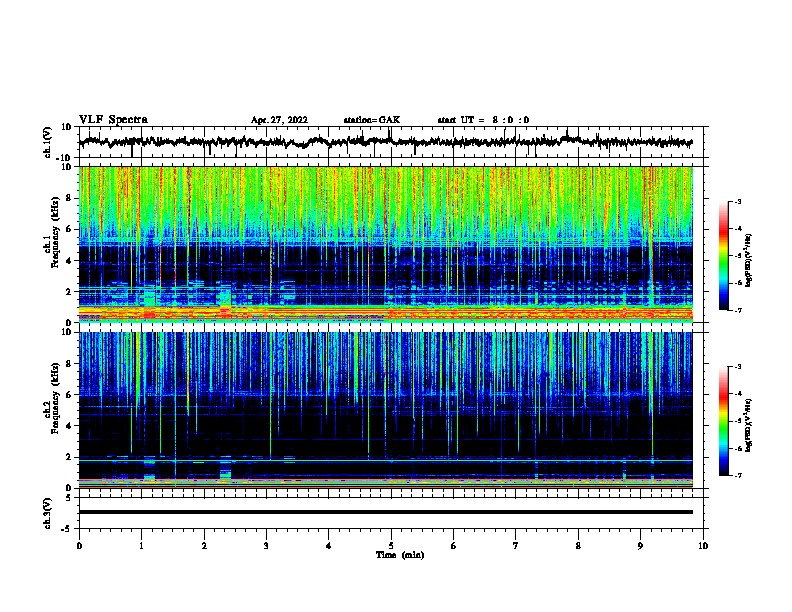Click the "Time (min)" x-axis label
The width and height of the screenshot is (792, 612).
click(400, 555)
